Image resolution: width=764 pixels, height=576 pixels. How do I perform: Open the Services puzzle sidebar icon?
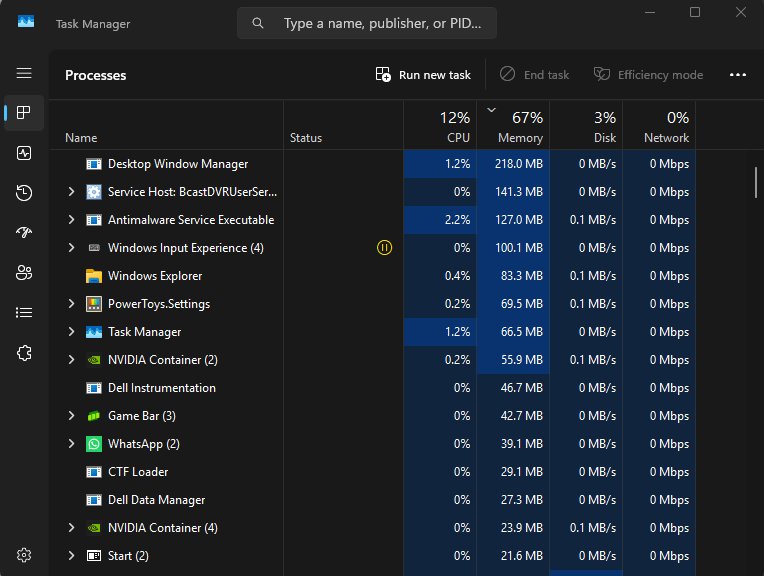click(24, 353)
